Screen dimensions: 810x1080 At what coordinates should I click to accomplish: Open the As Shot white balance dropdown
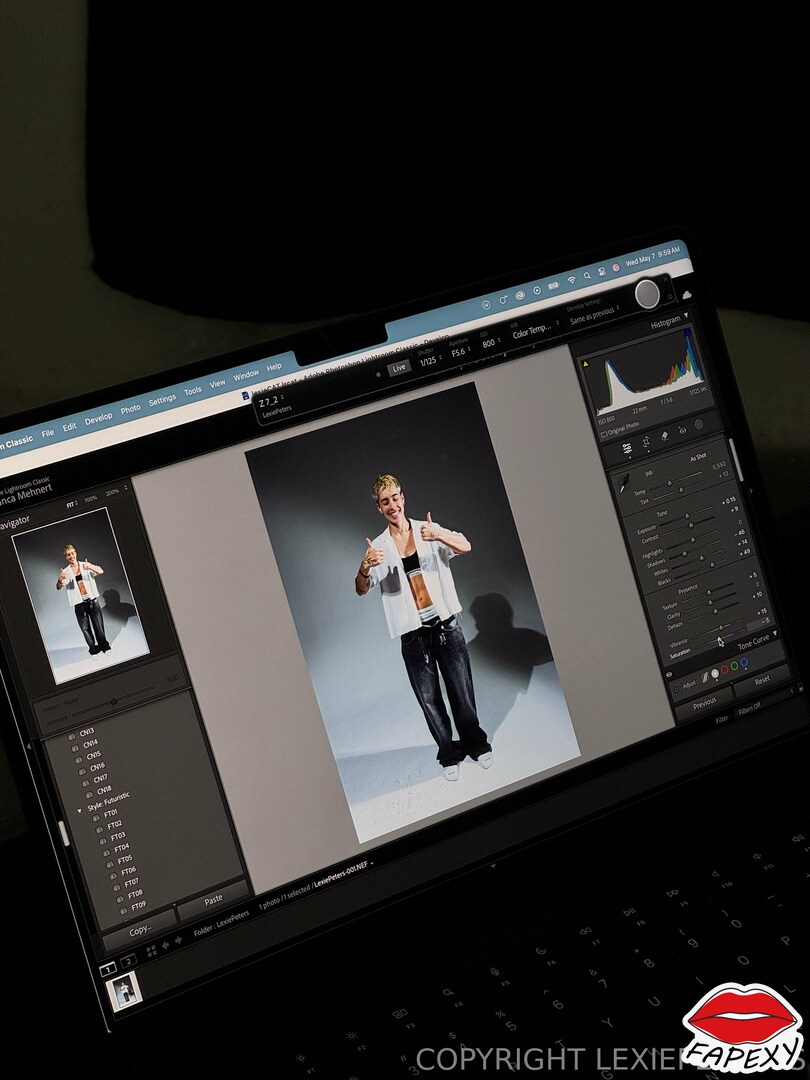pyautogui.click(x=700, y=457)
